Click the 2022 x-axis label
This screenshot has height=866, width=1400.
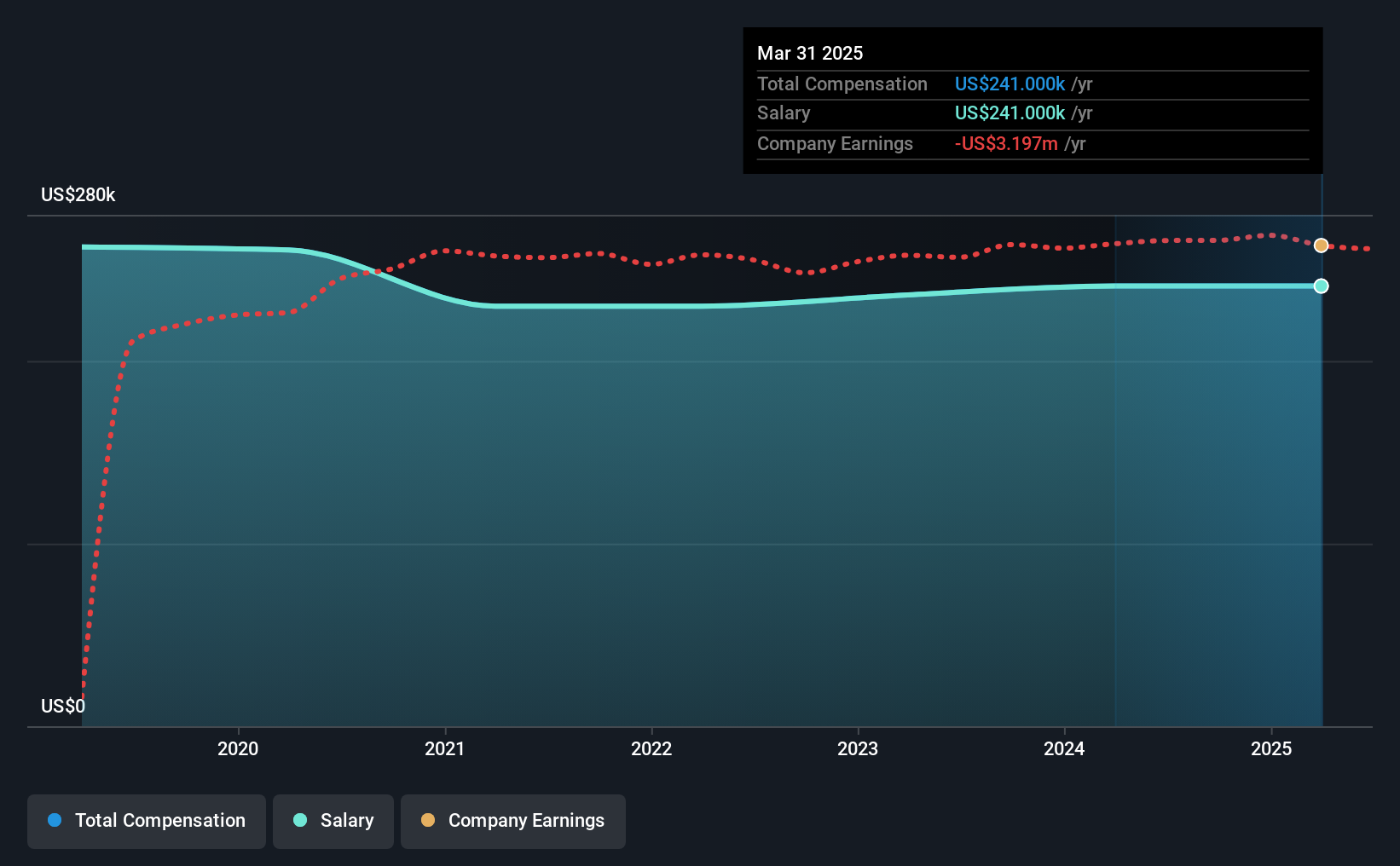tap(651, 748)
